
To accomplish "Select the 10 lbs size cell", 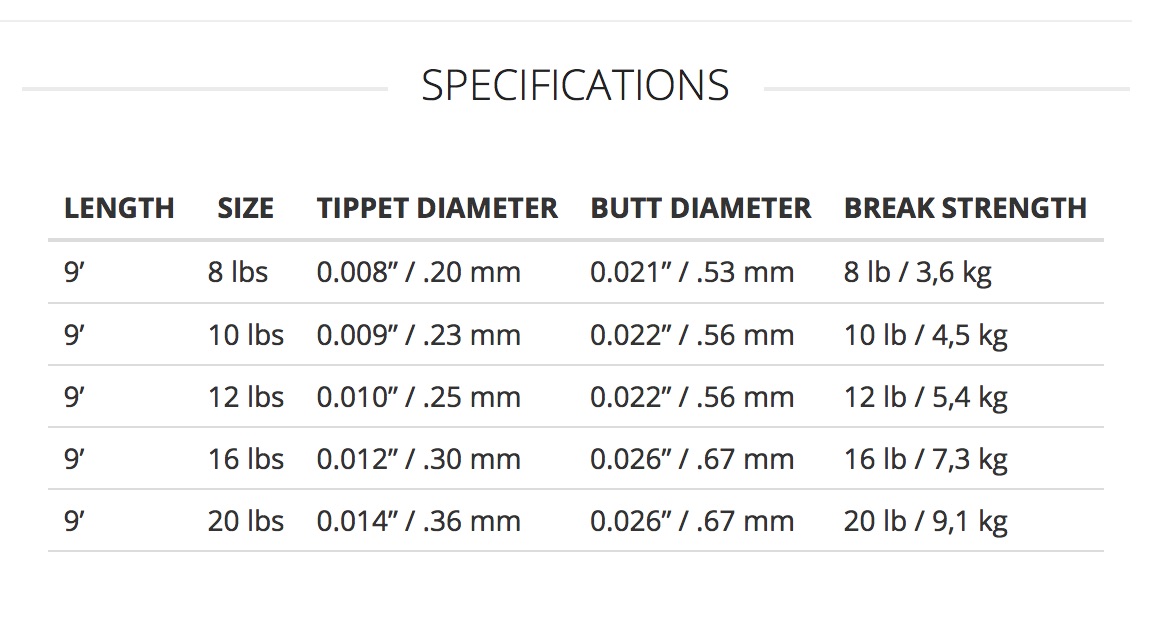I will pyautogui.click(x=246, y=335).
